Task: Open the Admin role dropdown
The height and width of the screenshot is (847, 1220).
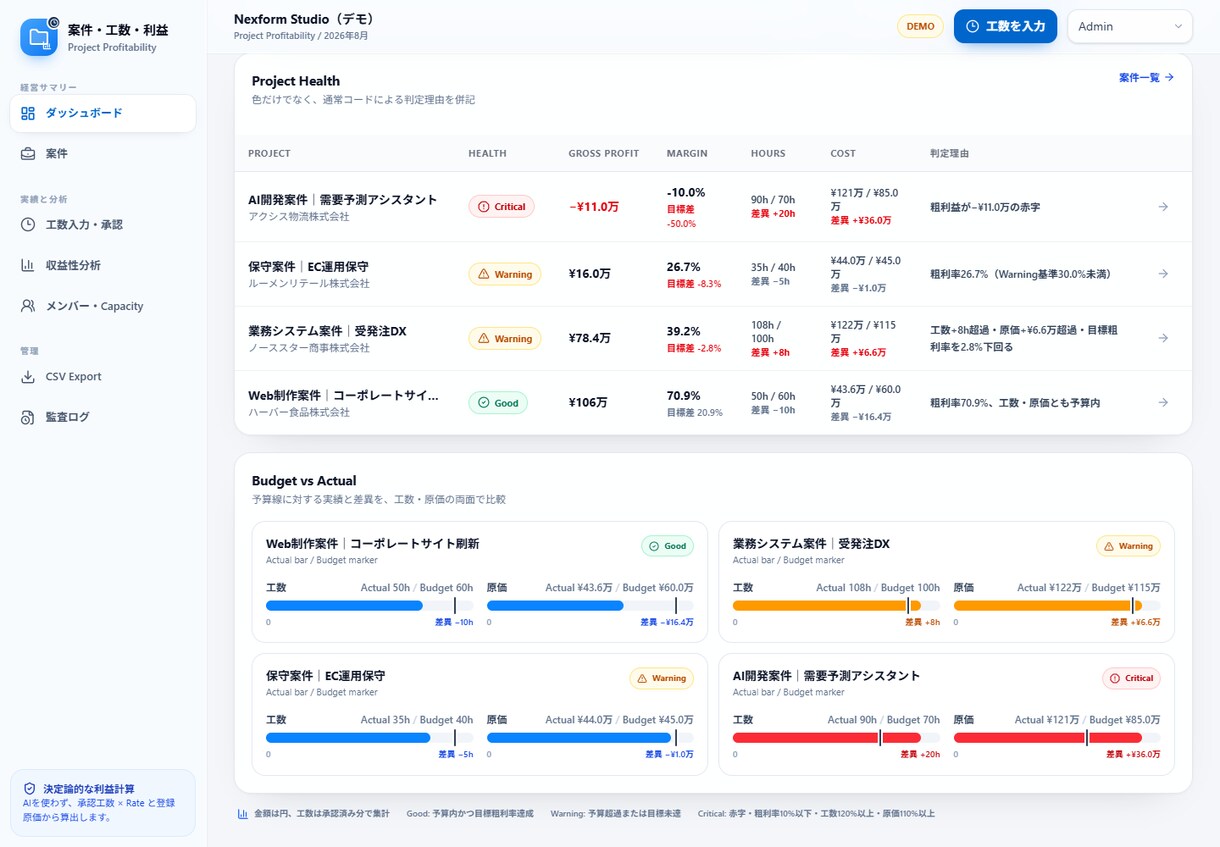Action: pos(1130,26)
